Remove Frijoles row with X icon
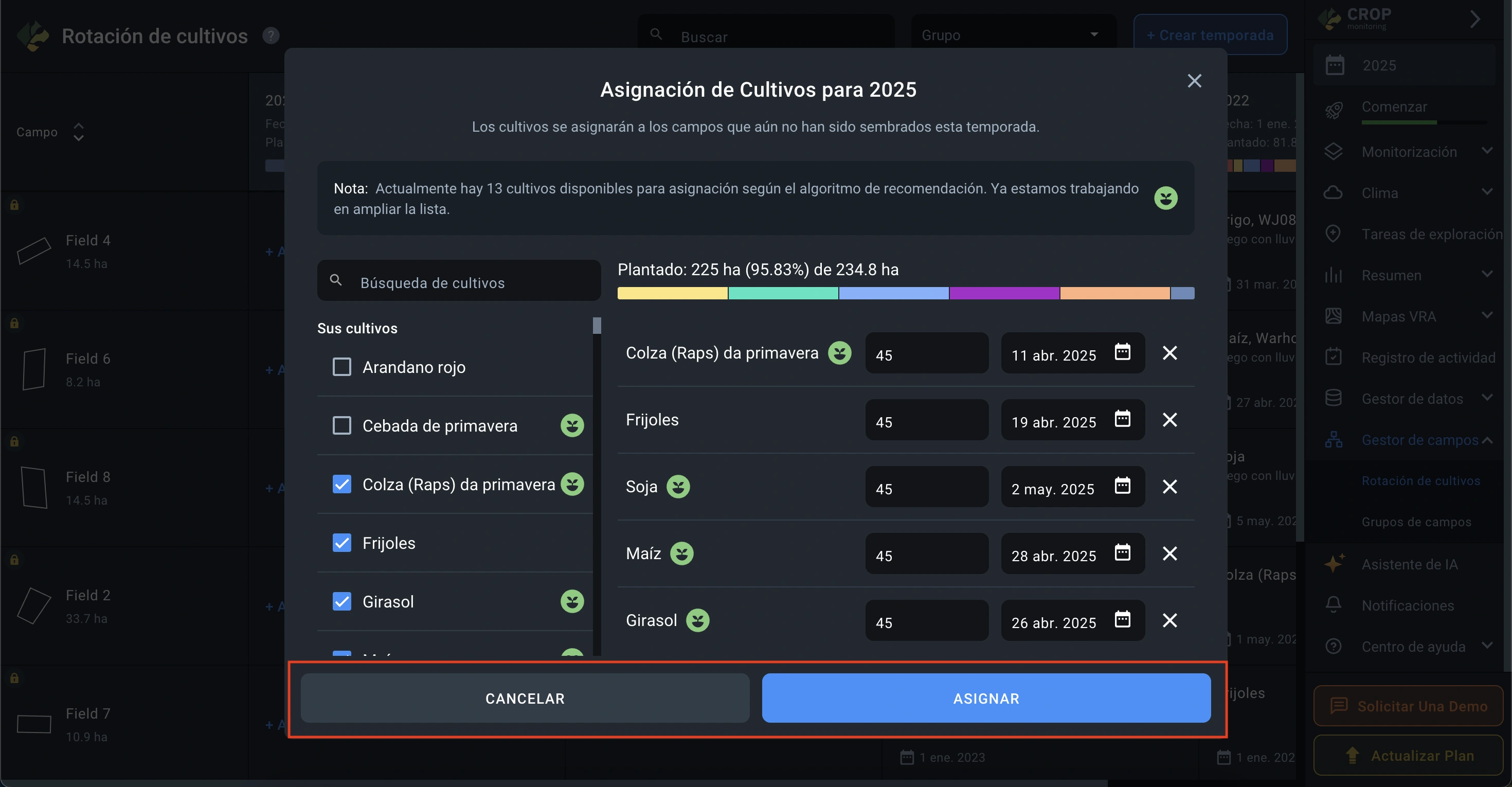 click(x=1169, y=420)
